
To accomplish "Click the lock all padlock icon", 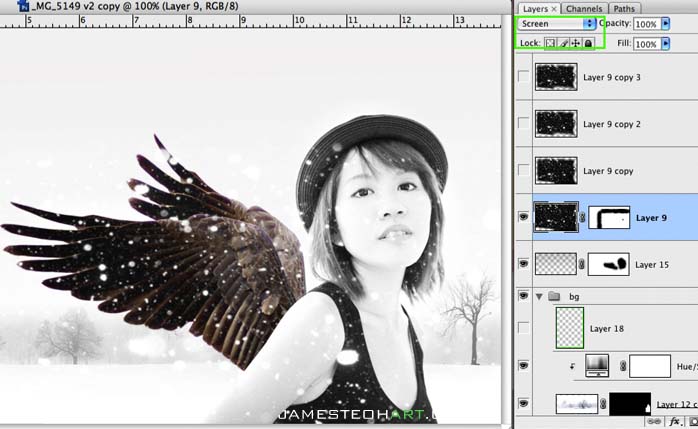I will 588,43.
